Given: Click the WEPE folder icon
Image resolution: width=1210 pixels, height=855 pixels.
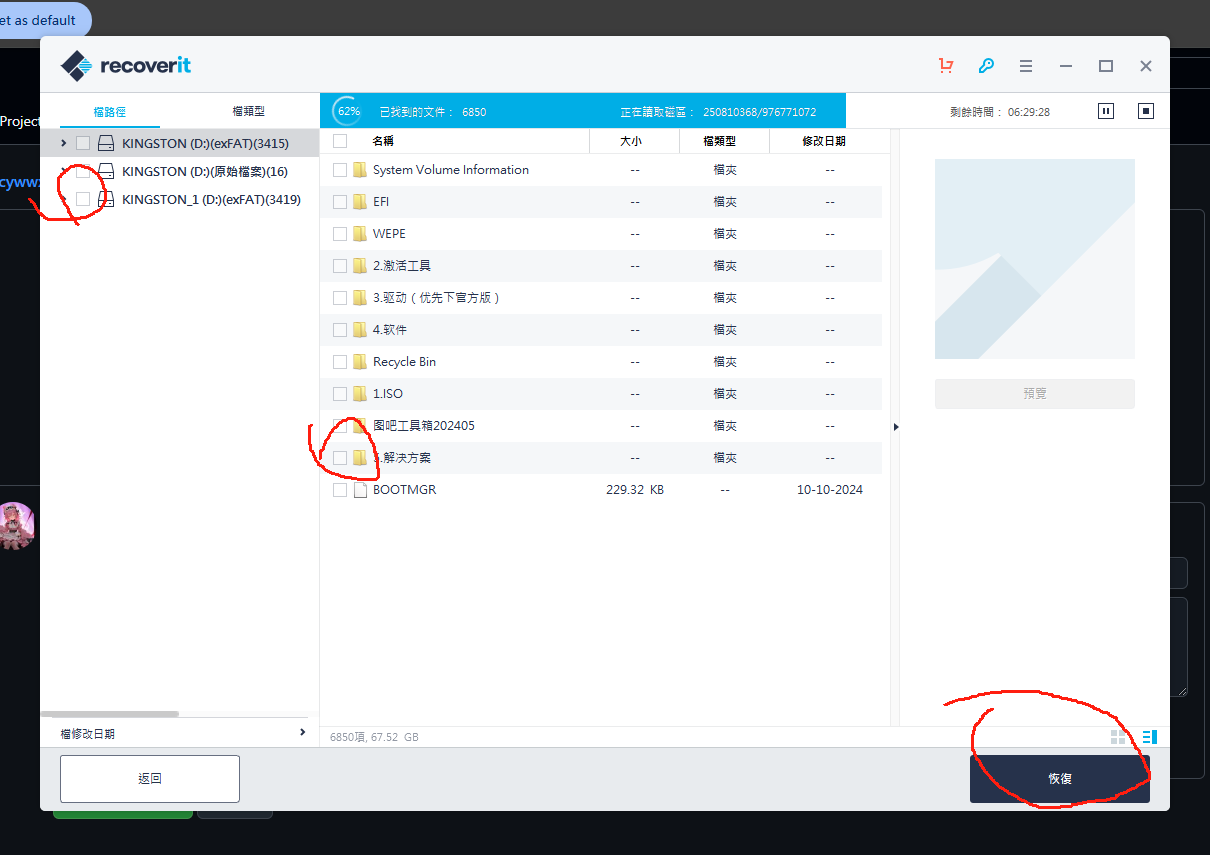Looking at the screenshot, I should pyautogui.click(x=360, y=234).
